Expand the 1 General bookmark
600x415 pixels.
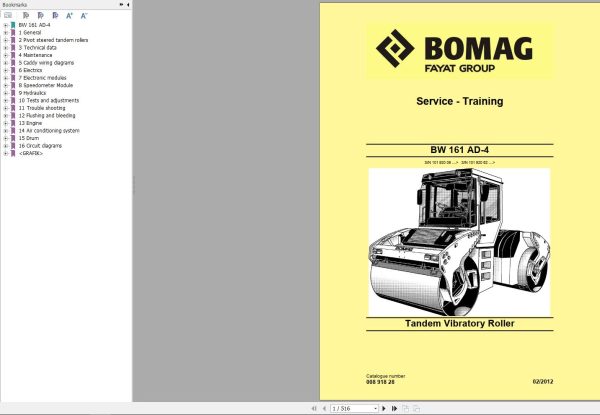[6, 33]
